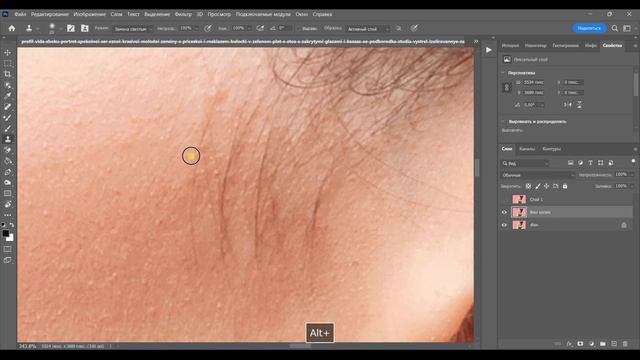Lock all padlock icon in Layers panel
This screenshot has width=640, height=360.
(565, 186)
